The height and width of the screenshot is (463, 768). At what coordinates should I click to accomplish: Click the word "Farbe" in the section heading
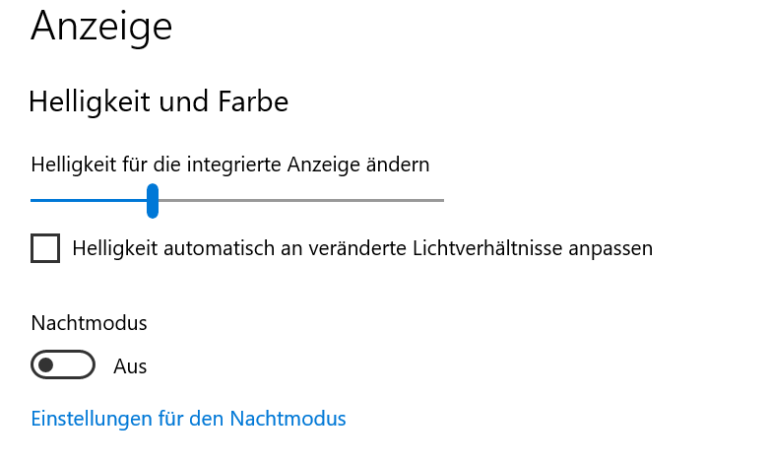256,101
